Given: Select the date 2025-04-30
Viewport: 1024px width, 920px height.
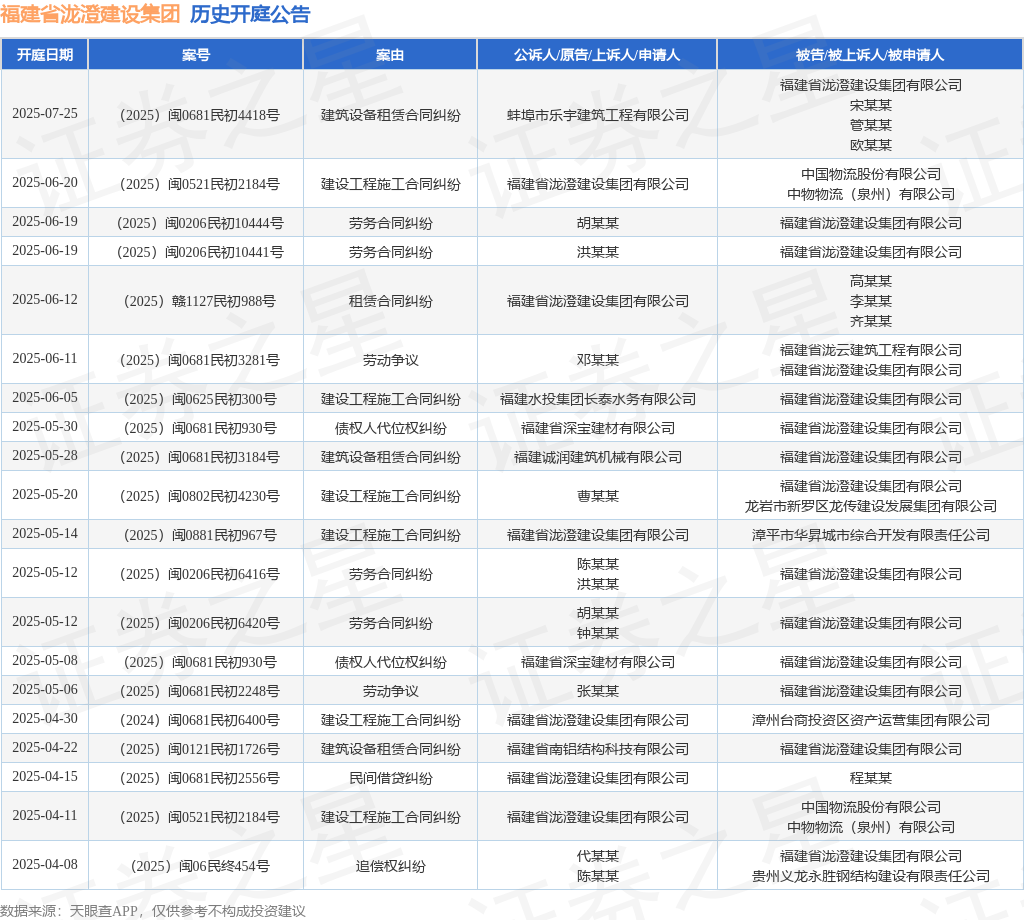Looking at the screenshot, I should coord(44,718).
